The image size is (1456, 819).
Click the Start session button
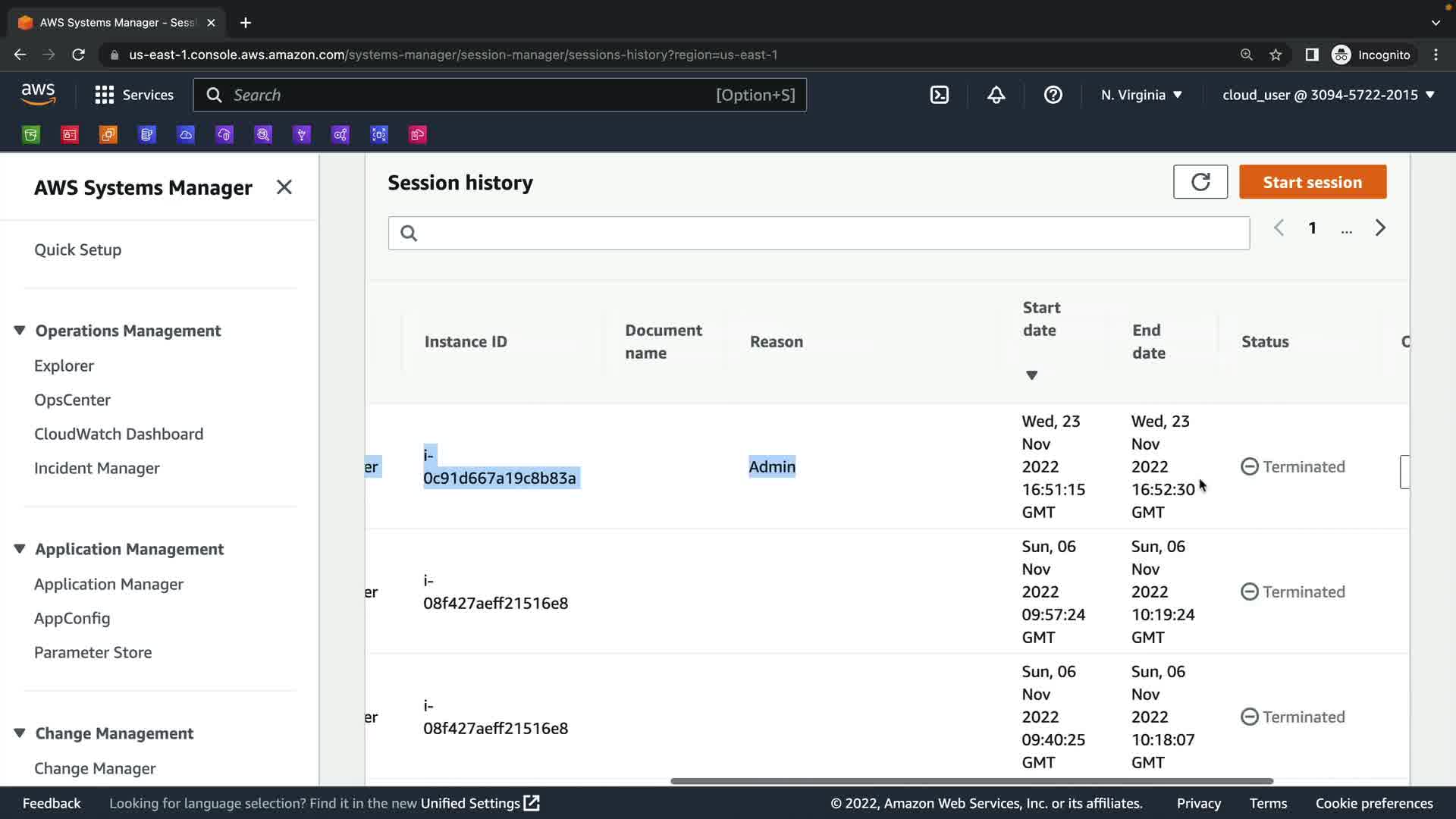click(1312, 182)
